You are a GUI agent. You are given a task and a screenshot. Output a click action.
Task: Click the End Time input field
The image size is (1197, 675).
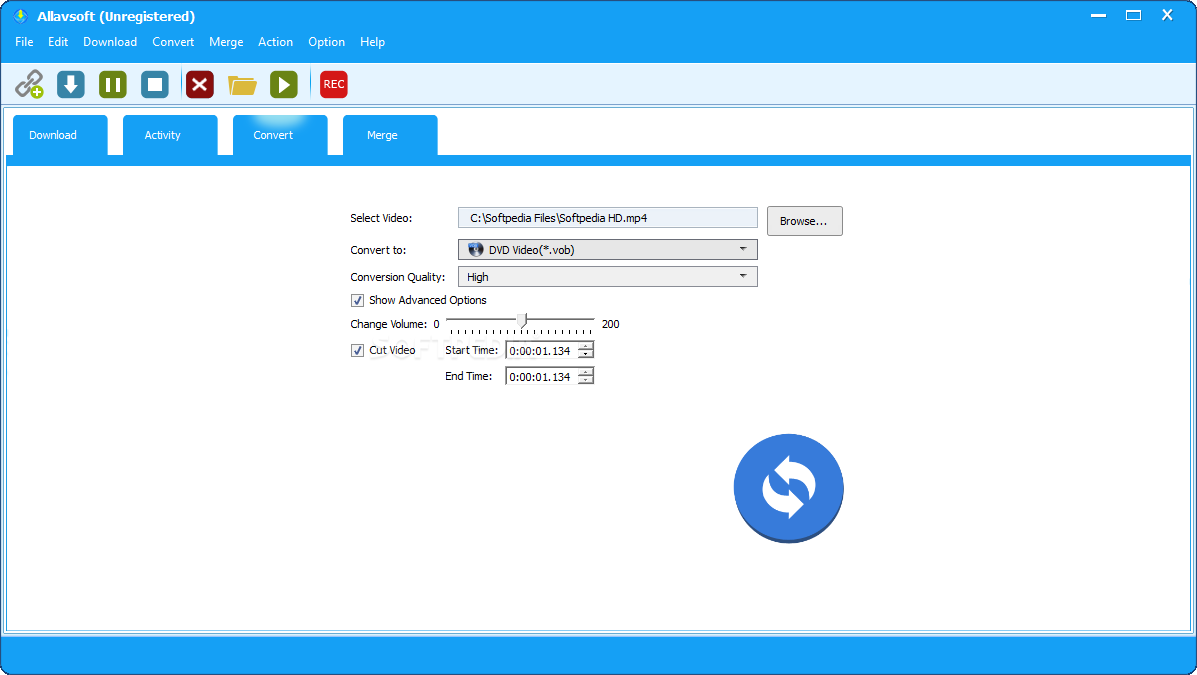(x=541, y=376)
